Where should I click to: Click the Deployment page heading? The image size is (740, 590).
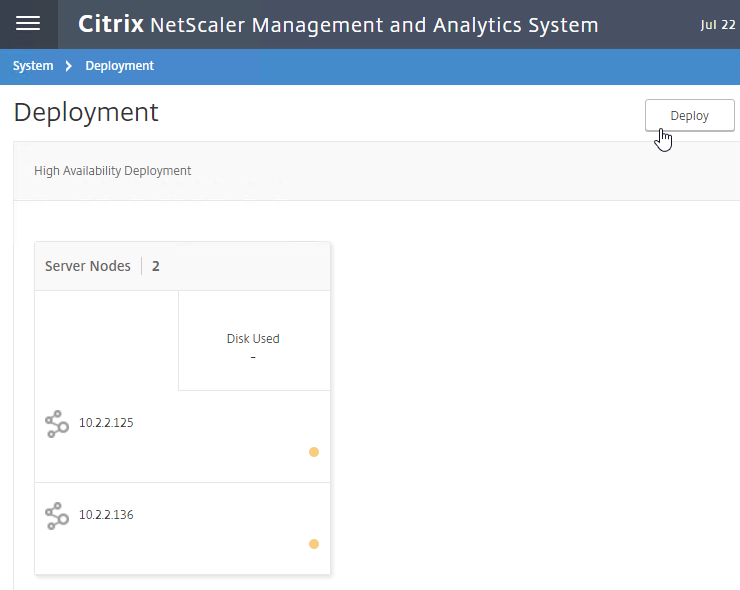(86, 113)
